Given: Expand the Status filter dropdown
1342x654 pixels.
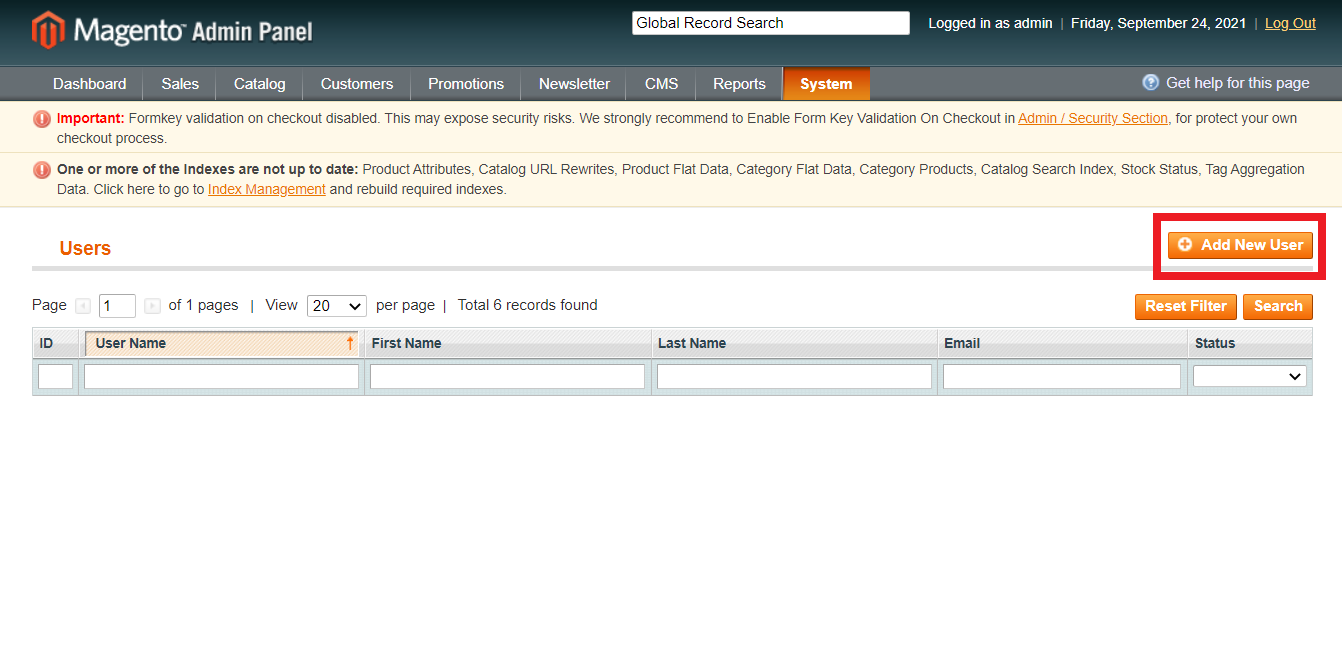Looking at the screenshot, I should (x=1249, y=376).
